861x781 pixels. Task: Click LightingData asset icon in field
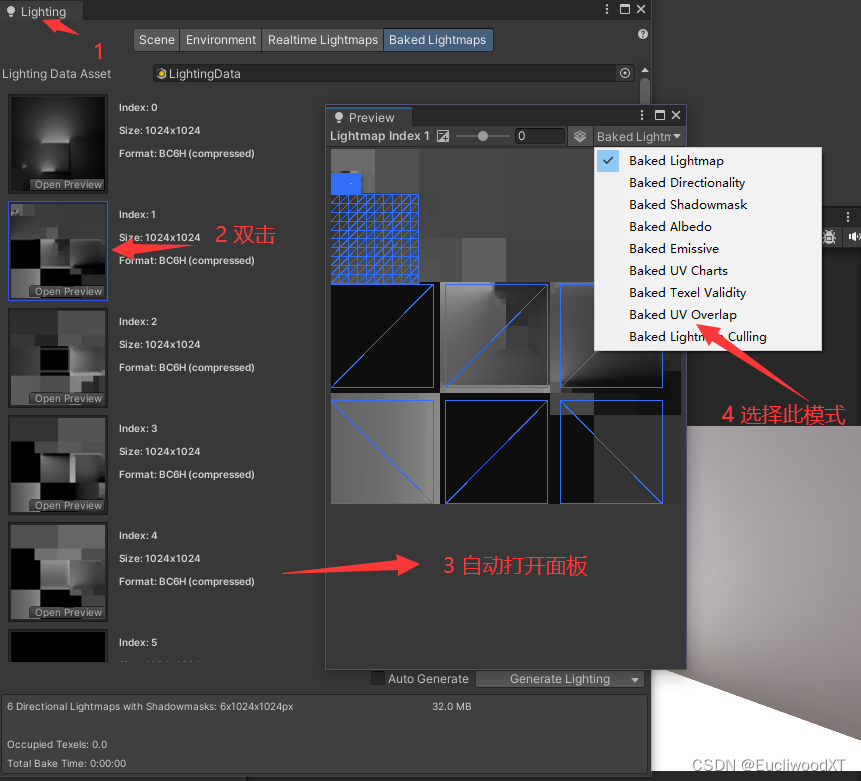tap(161, 74)
